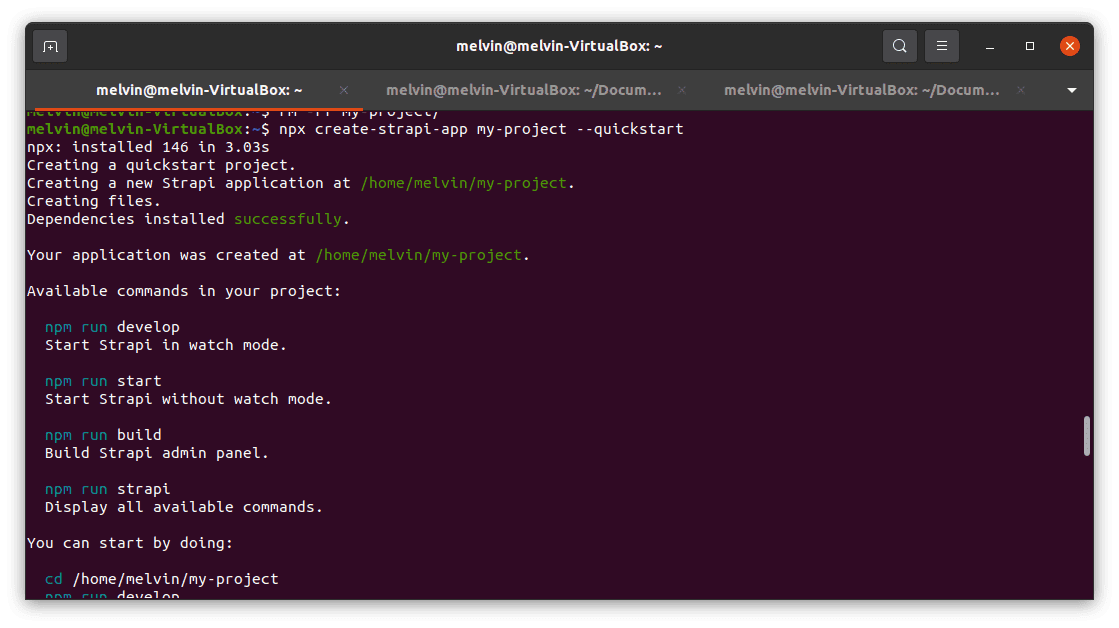Viewport: 1119px width, 628px height.
Task: Click the window title melvin@melvin-VirtualBox: ~
Action: pos(560,46)
